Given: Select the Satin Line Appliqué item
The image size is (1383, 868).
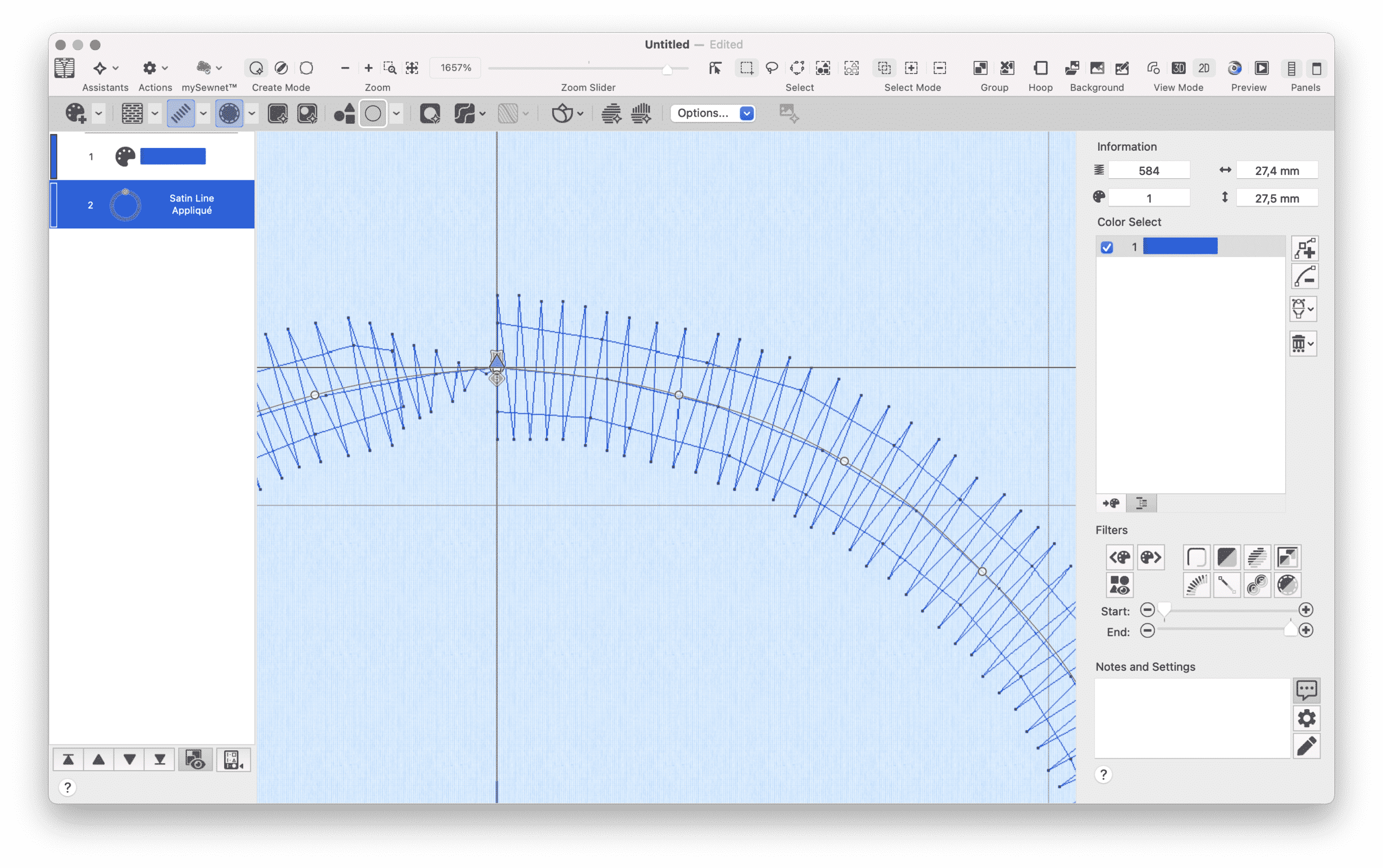Looking at the screenshot, I should pos(152,204).
